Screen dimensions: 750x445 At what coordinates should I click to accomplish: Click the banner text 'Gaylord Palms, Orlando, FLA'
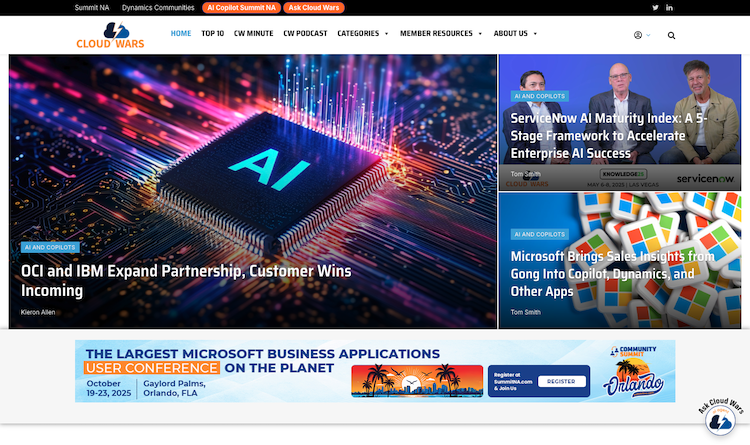[x=175, y=389]
